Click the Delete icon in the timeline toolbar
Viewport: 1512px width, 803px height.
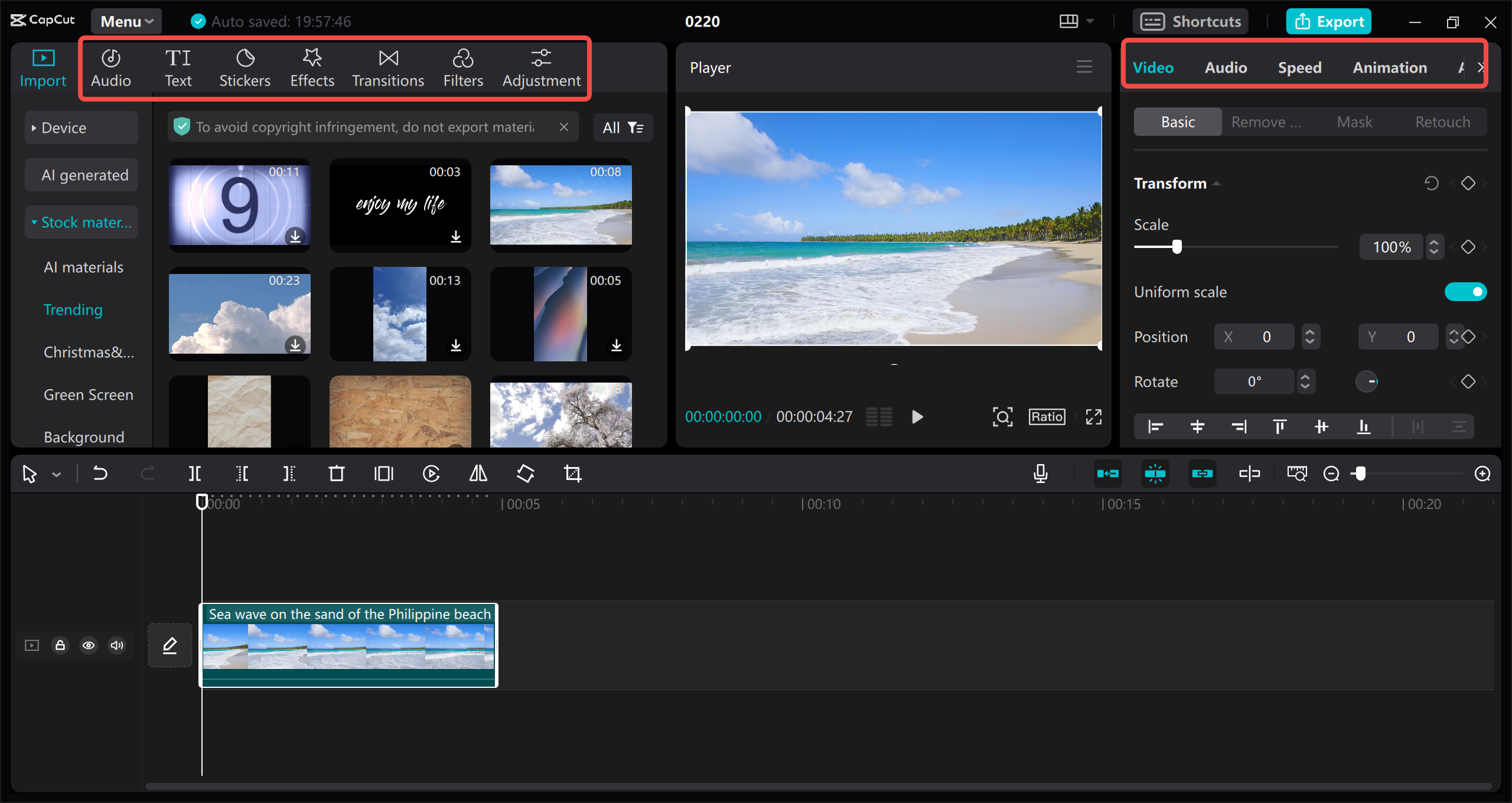point(336,473)
